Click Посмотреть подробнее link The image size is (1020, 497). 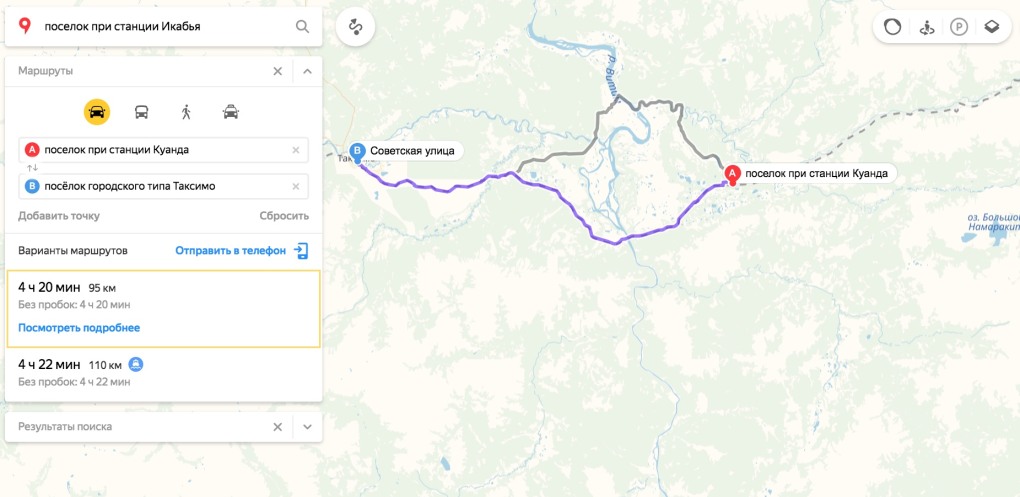pyautogui.click(x=79, y=328)
